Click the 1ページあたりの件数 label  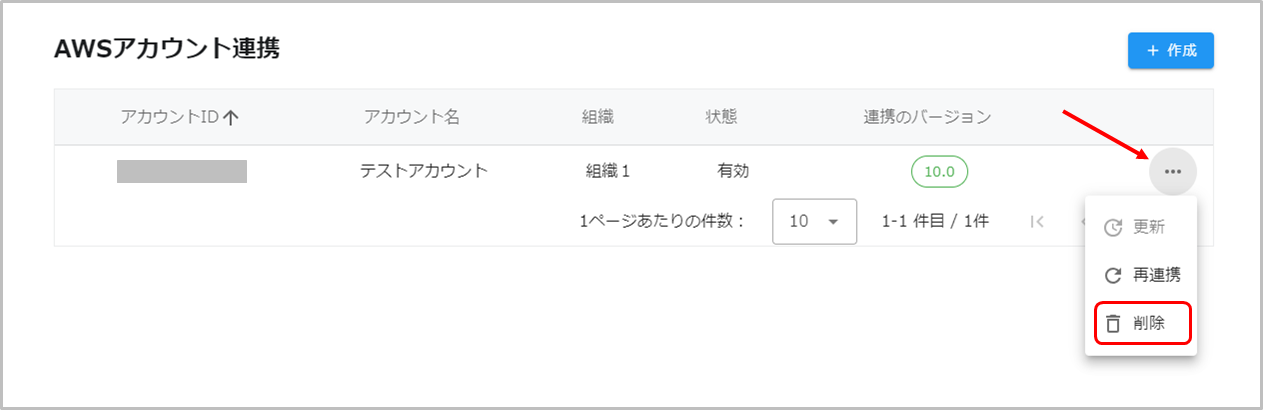[663, 222]
